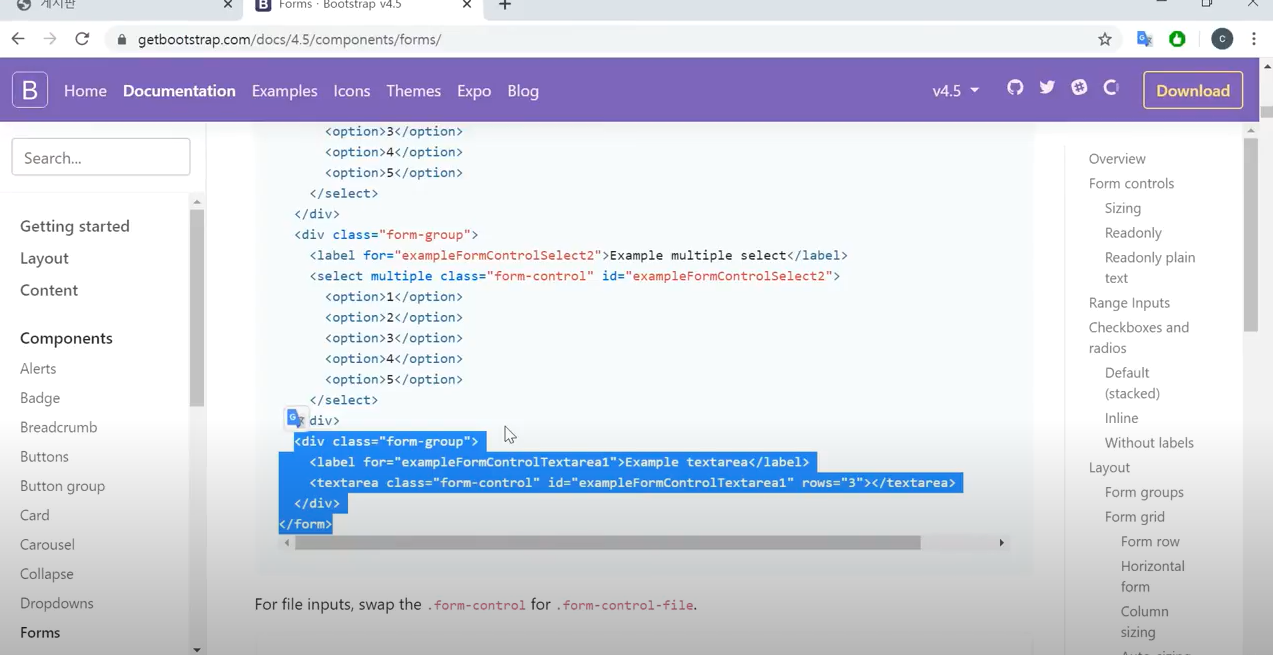This screenshot has height=655, width=1273.
Task: Click the left sidebar vertical scrollbar thumb
Action: [197, 308]
